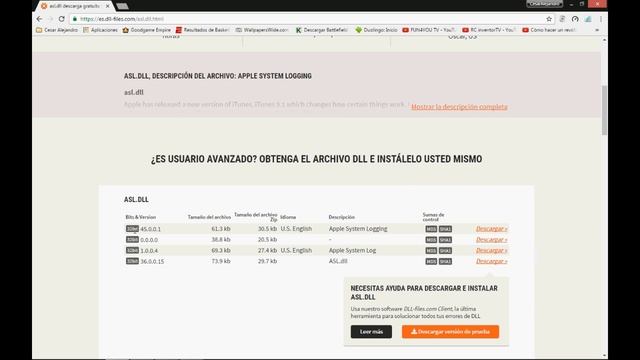Open the Descargar Battlefield bookmark
The image size is (640, 360).
[322, 30]
